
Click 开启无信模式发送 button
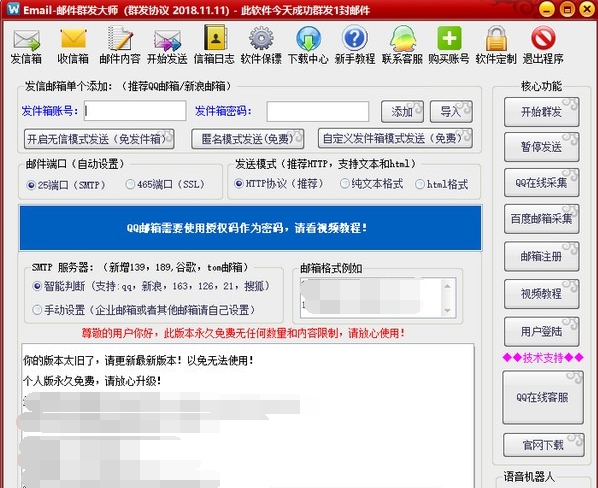point(99,139)
